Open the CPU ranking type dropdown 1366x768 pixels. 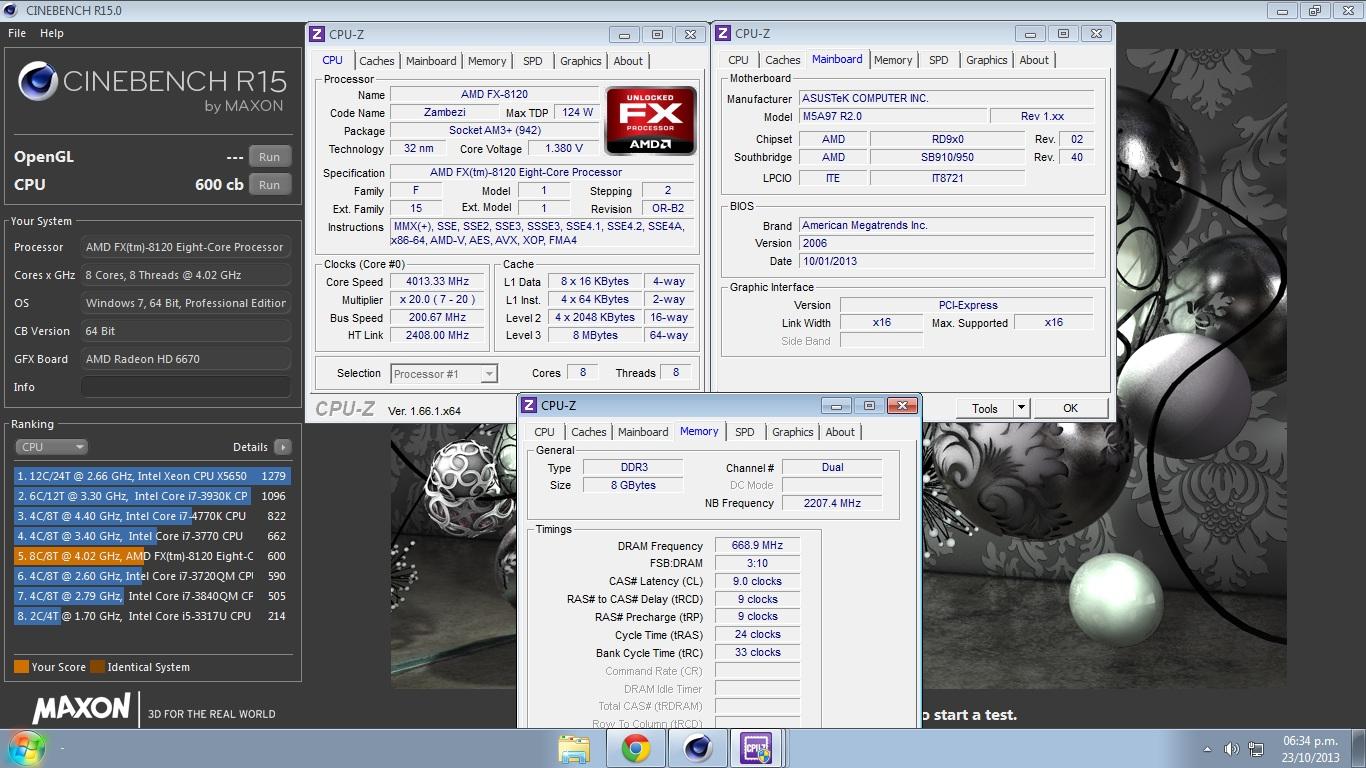coord(51,447)
